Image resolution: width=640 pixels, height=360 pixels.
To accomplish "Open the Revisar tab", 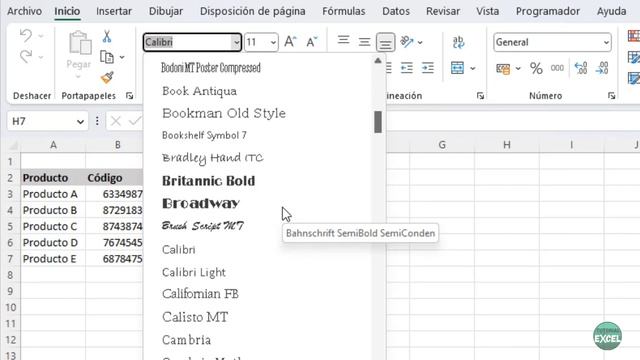I will pyautogui.click(x=443, y=11).
